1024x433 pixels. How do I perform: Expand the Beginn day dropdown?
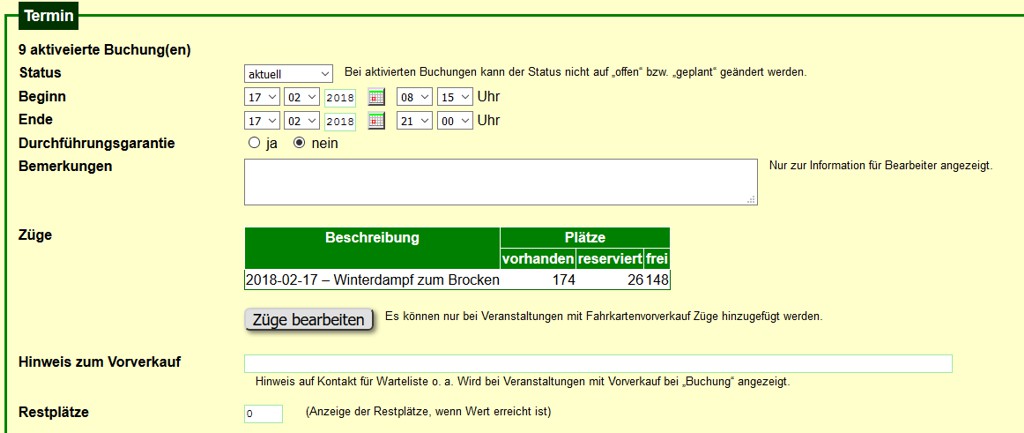(262, 97)
